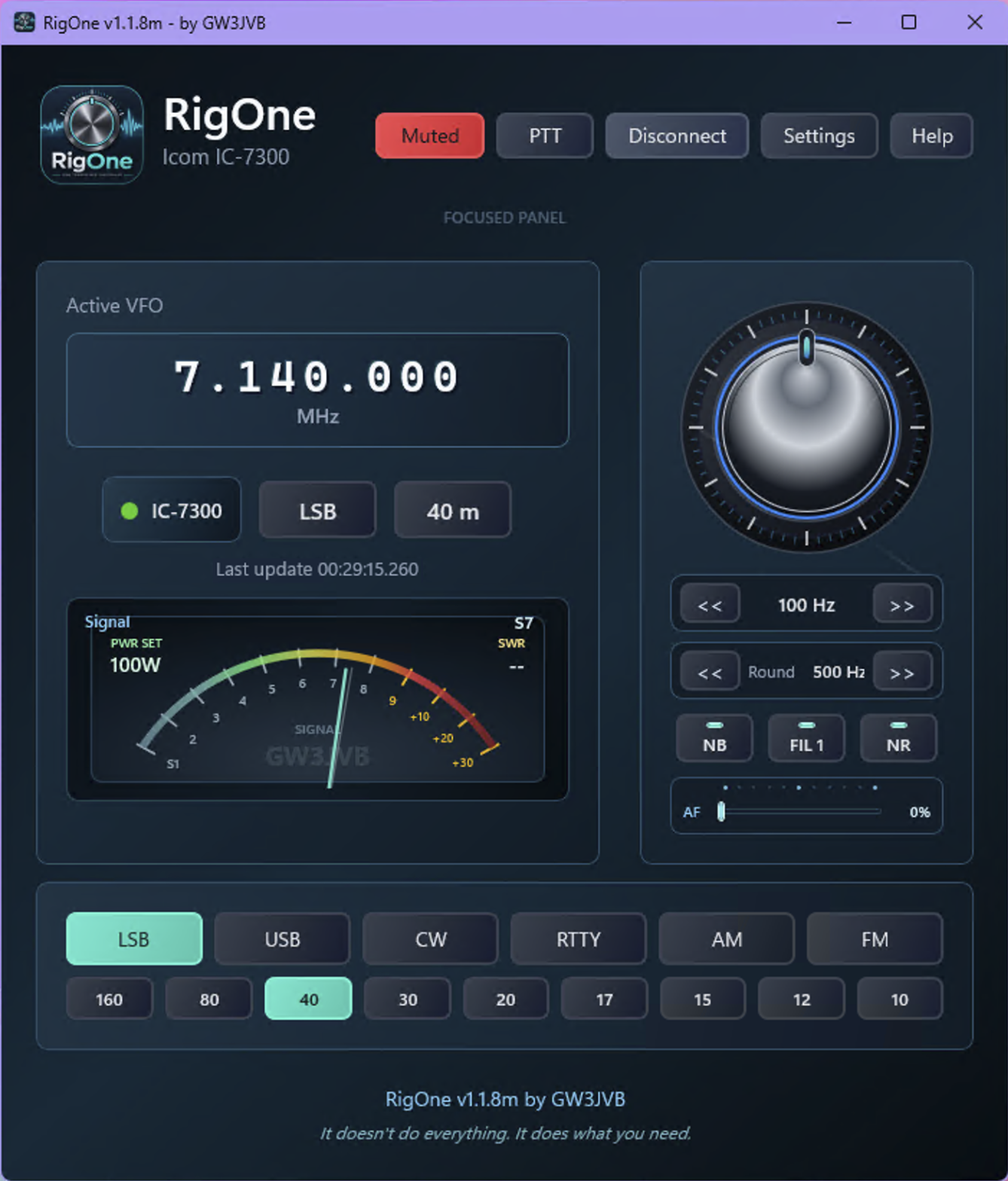Maximize the RigOne window

point(909,23)
